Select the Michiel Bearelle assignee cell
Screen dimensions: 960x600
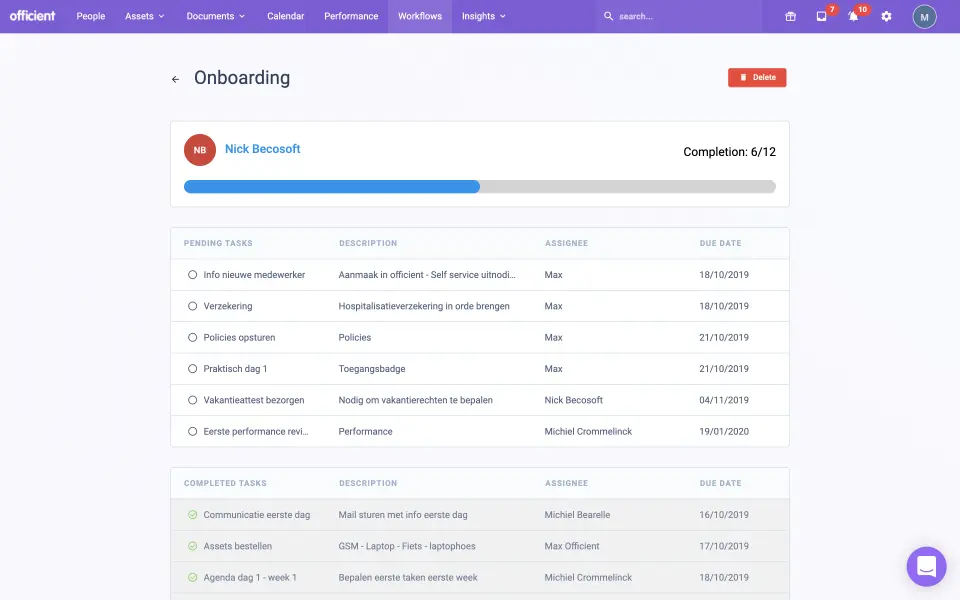(x=577, y=515)
